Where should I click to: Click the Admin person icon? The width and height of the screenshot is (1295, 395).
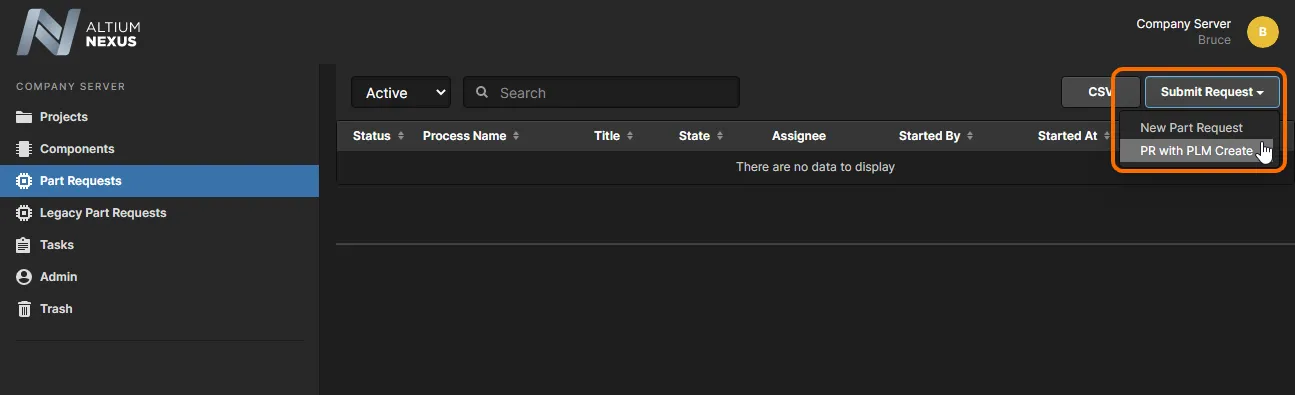(x=25, y=277)
